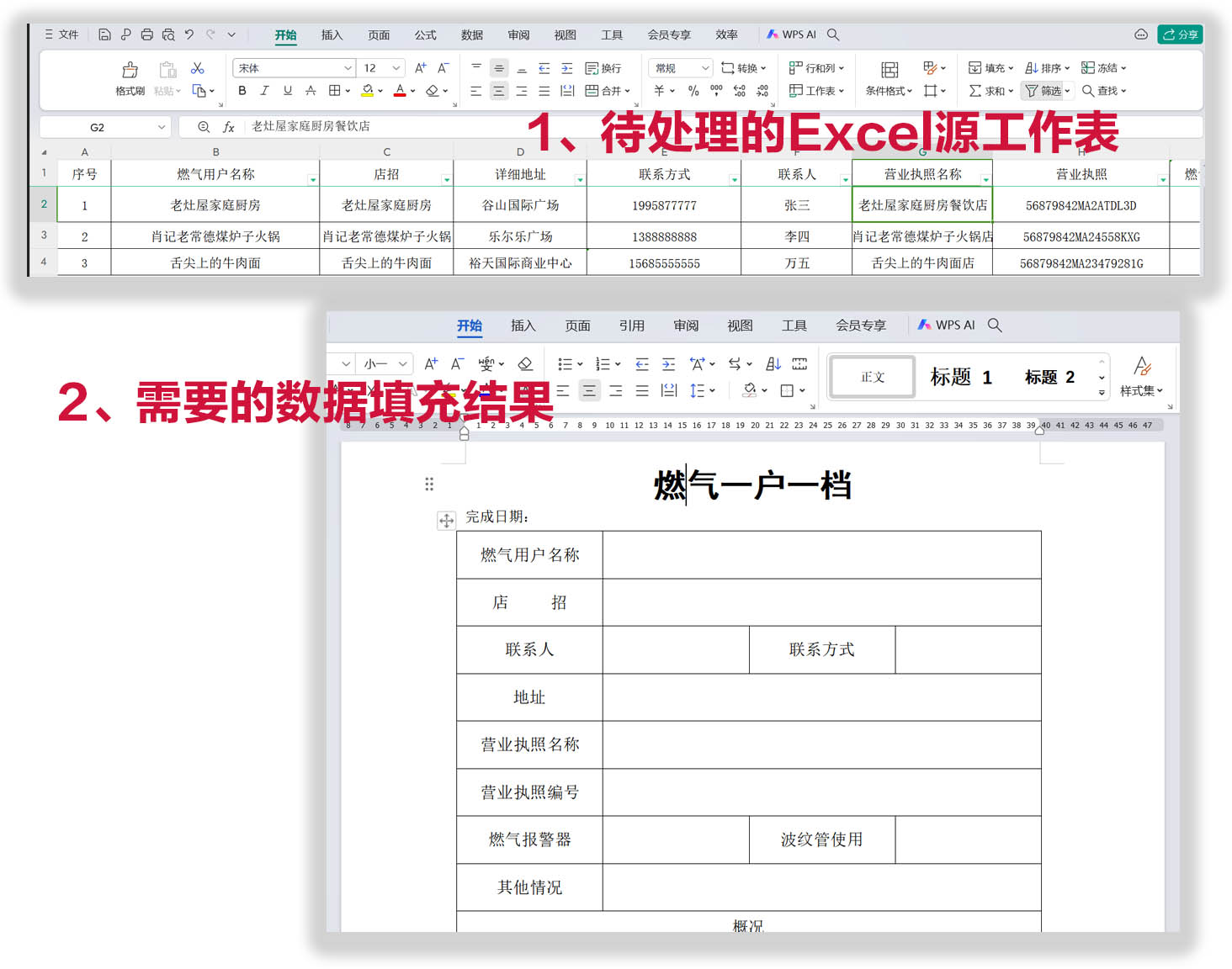Viewport: 1232px width, 969px height.
Task: Click the fx insert function icon
Action: pyautogui.click(x=228, y=127)
